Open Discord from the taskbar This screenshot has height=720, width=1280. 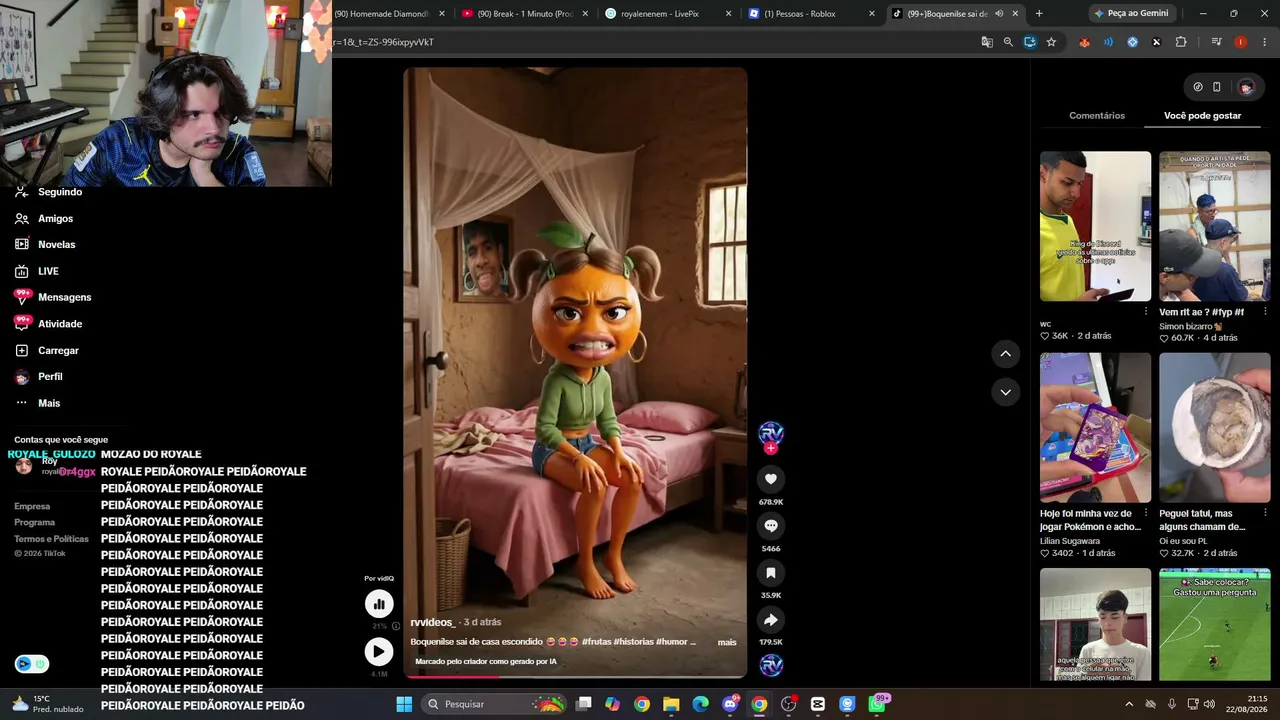click(x=730, y=704)
